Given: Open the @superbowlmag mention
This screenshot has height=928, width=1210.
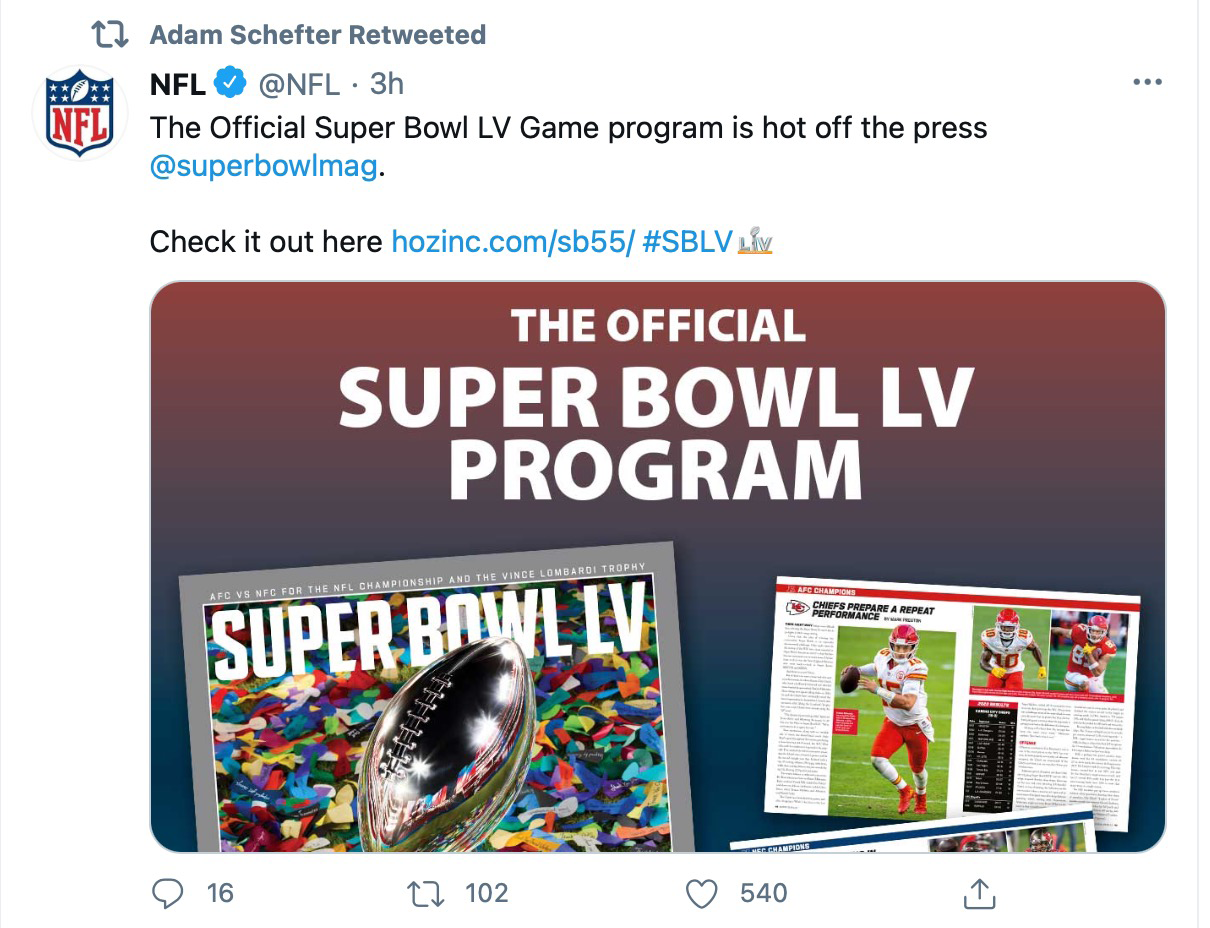Looking at the screenshot, I should tap(264, 166).
